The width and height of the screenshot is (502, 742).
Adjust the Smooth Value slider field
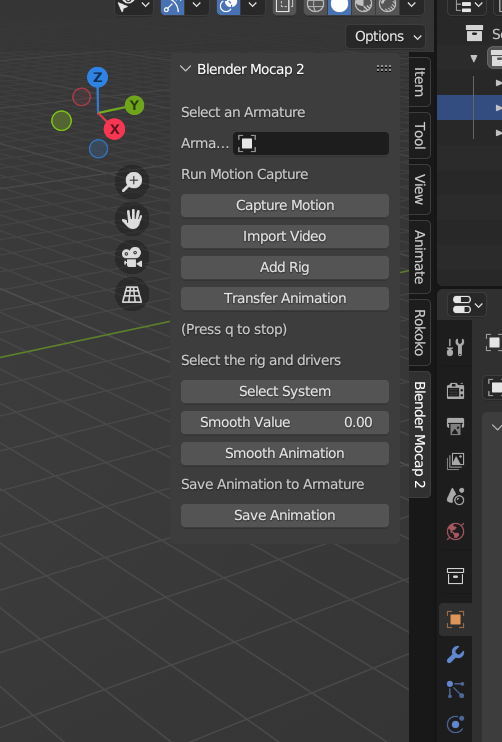(x=285, y=422)
